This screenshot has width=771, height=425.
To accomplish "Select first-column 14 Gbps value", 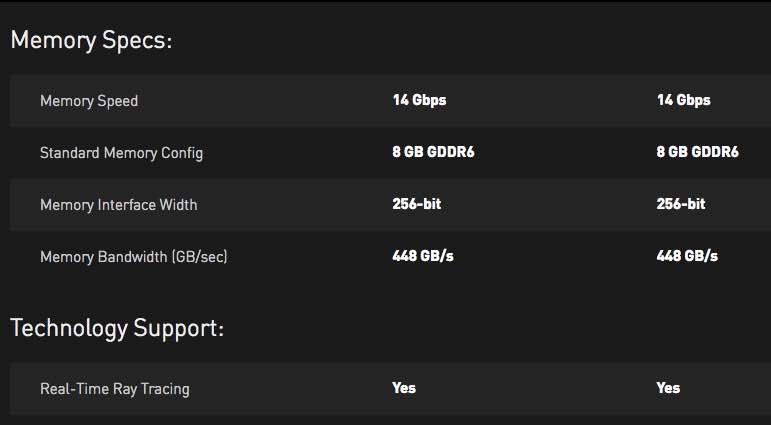I will coord(419,100).
